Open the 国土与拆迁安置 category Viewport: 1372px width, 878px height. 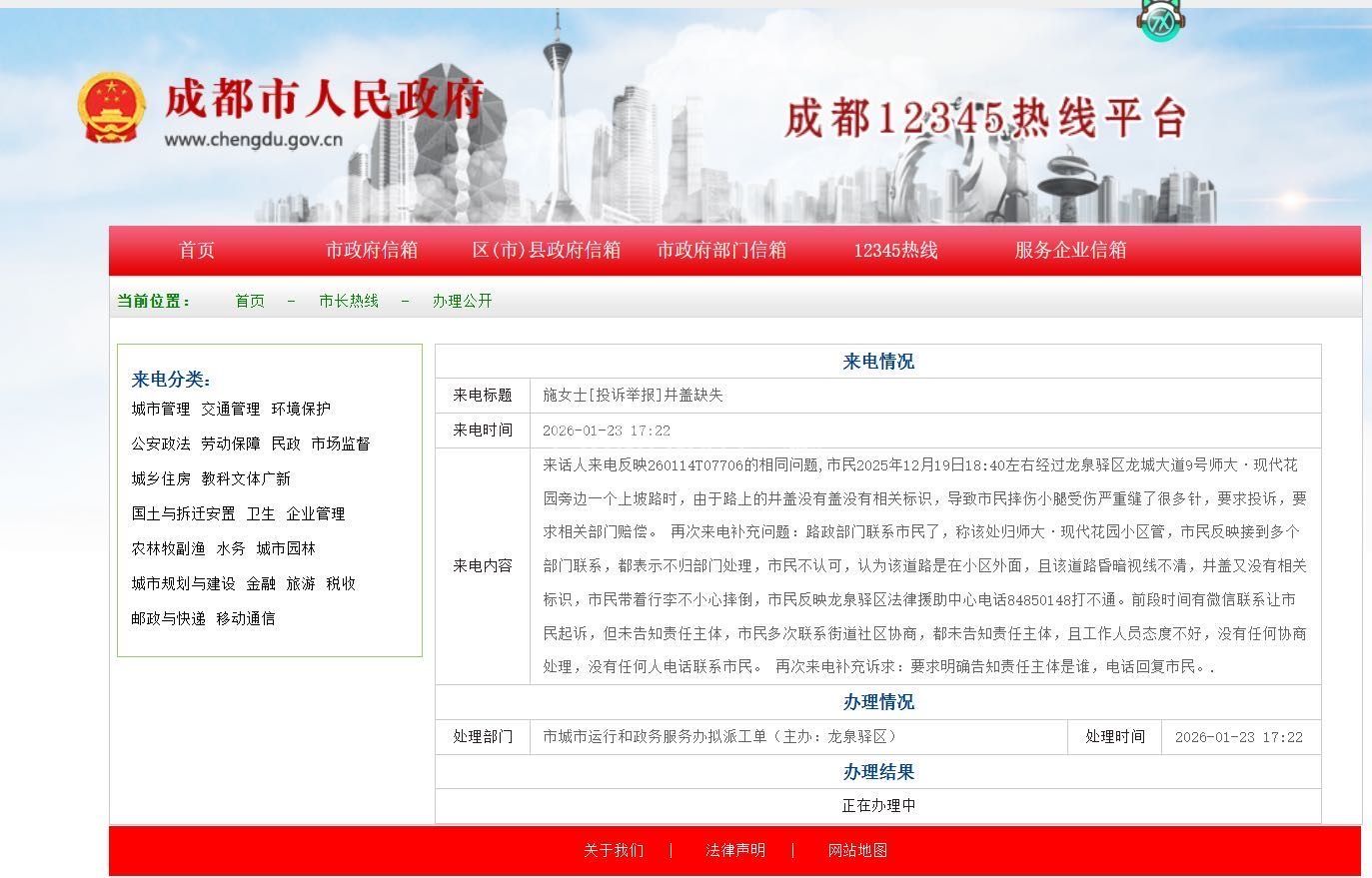pyautogui.click(x=183, y=513)
